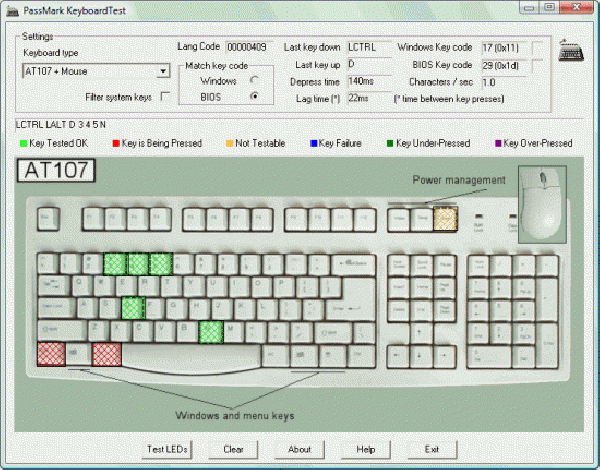
Task: Enable the Filter system keys checkbox
Action: point(165,96)
